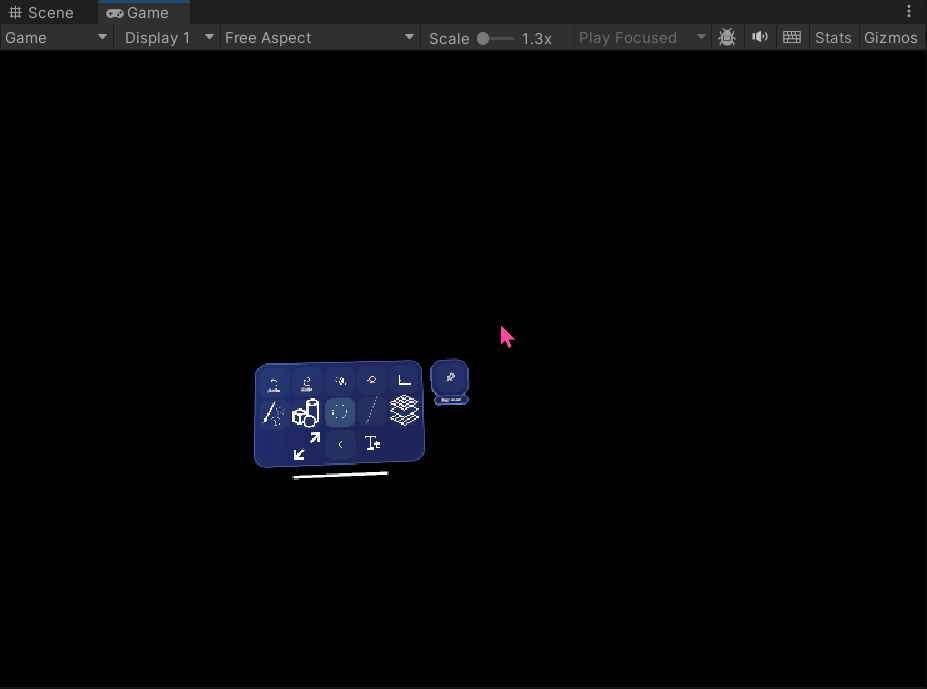Click the back chevron button in panel
Image resolution: width=927 pixels, height=689 pixels.
341,444
